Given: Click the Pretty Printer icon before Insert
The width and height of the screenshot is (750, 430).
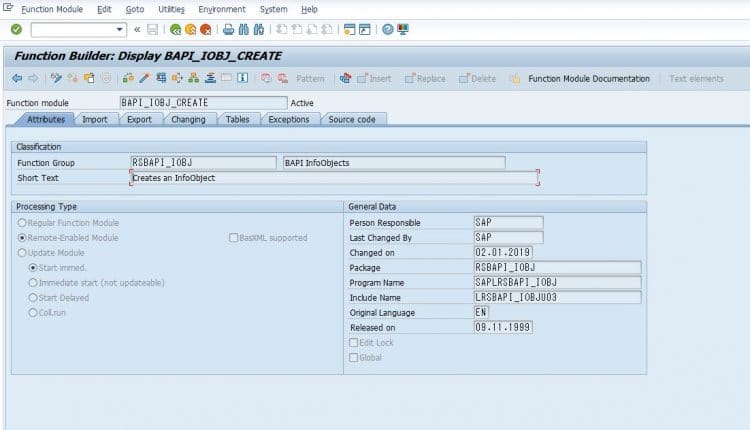Looking at the screenshot, I should coord(345,78).
